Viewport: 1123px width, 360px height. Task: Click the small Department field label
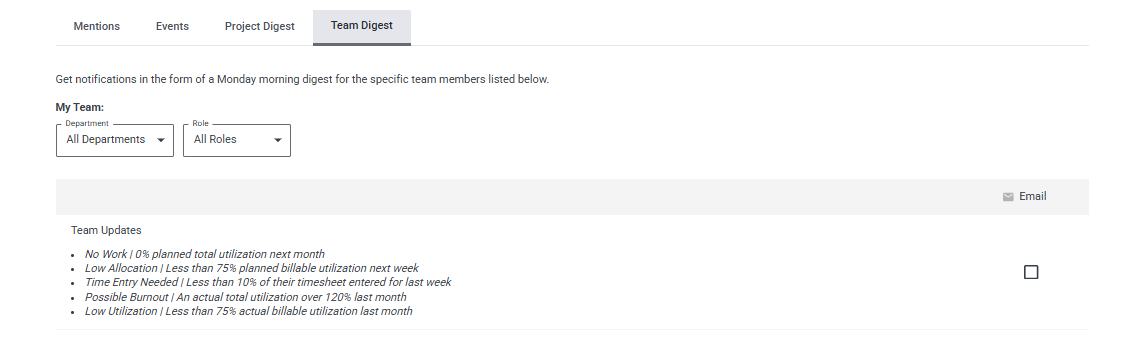[x=87, y=124]
